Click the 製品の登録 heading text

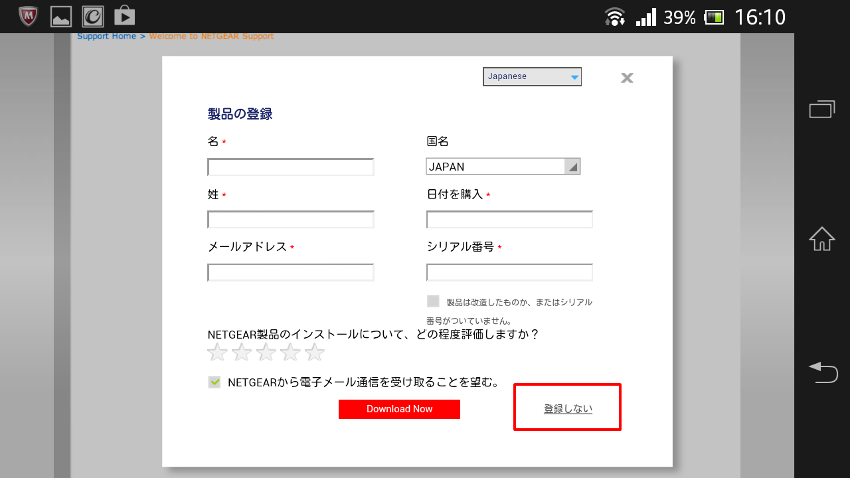(x=240, y=114)
